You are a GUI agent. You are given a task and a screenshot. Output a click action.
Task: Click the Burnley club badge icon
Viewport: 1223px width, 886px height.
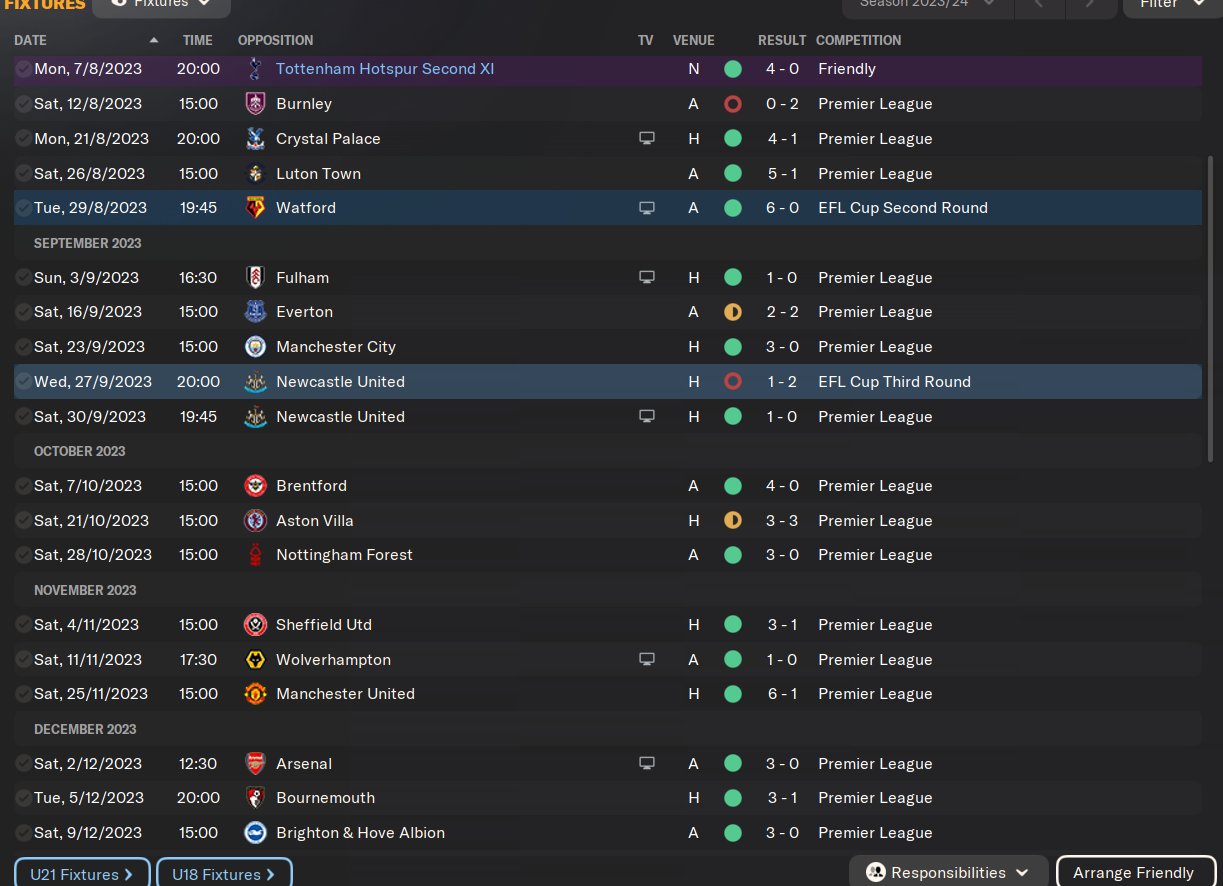[x=255, y=104]
